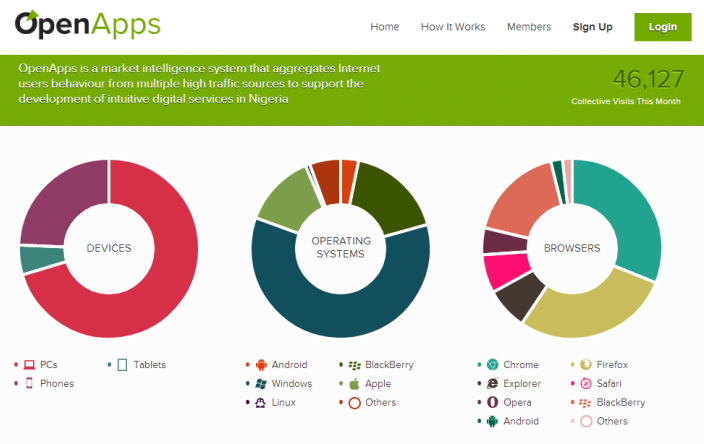Click the Opera browser icon in legend
This screenshot has width=704, height=444.
click(x=492, y=402)
